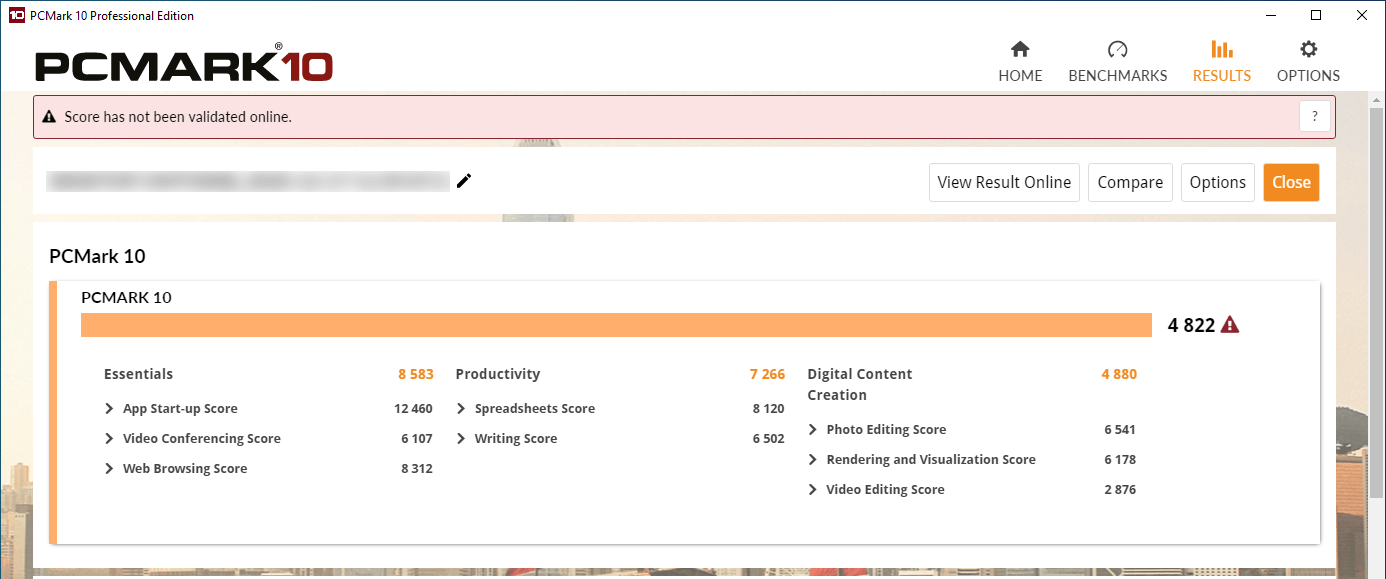Click the Digital Content Creation score 4 880
1386x579 pixels.
pos(1119,374)
